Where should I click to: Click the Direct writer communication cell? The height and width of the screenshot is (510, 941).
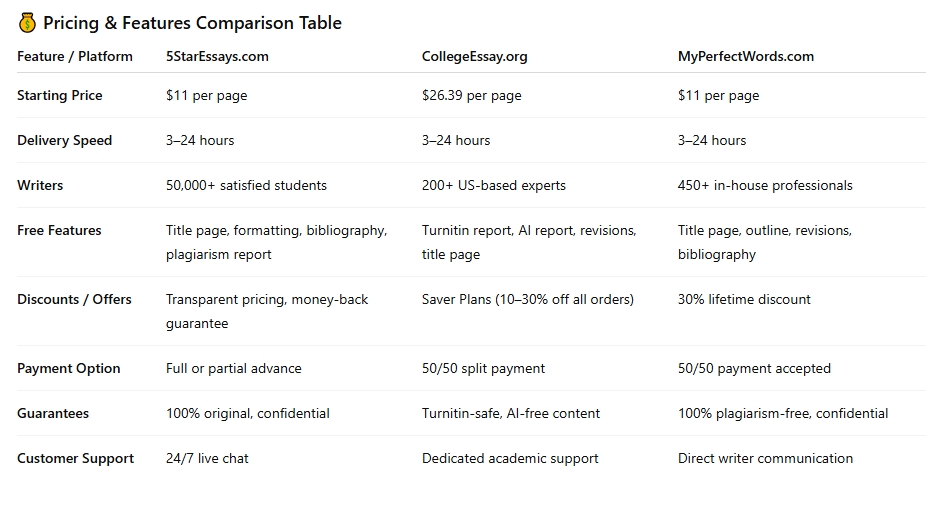[x=765, y=459]
